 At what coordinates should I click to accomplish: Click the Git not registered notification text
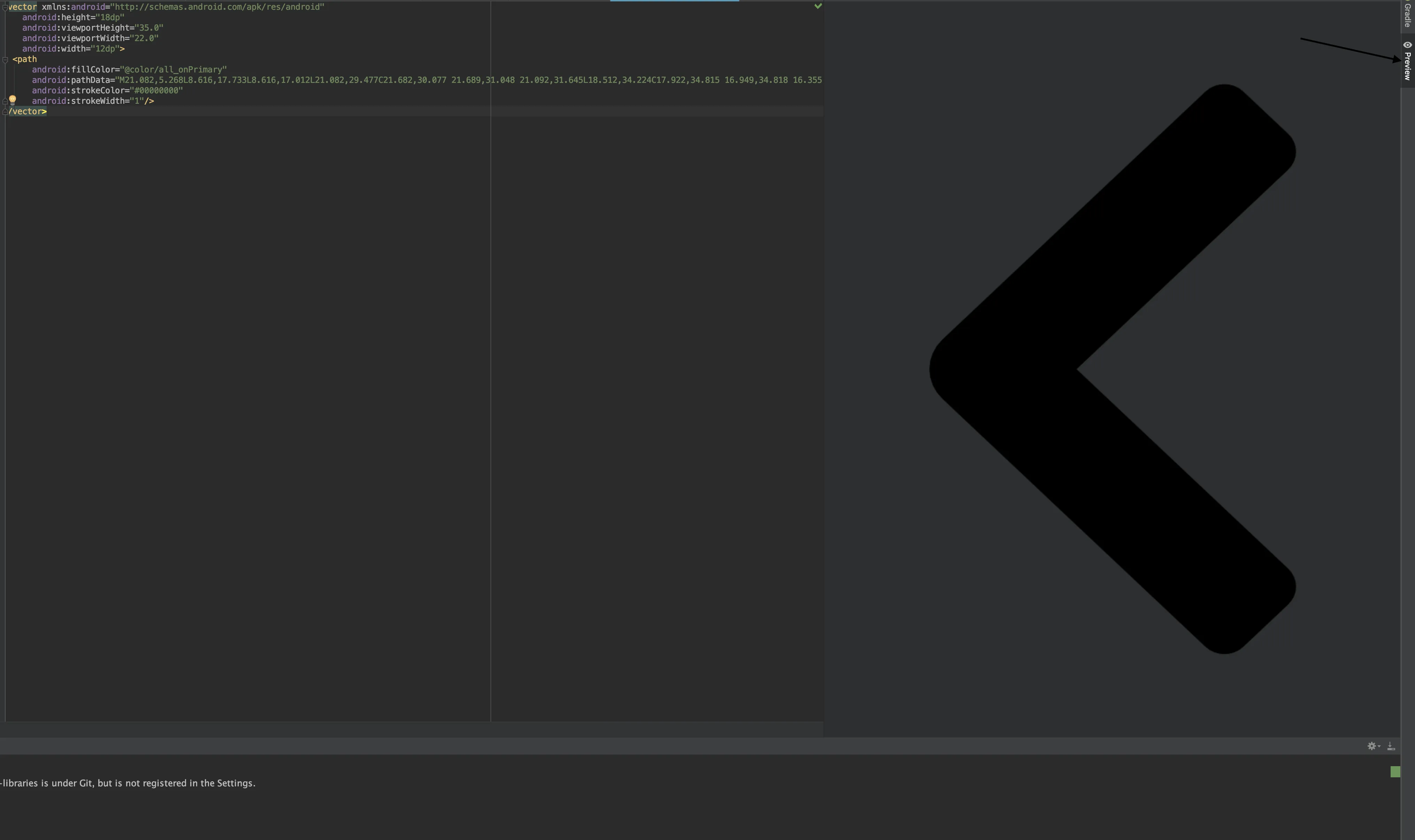pyautogui.click(x=129, y=783)
